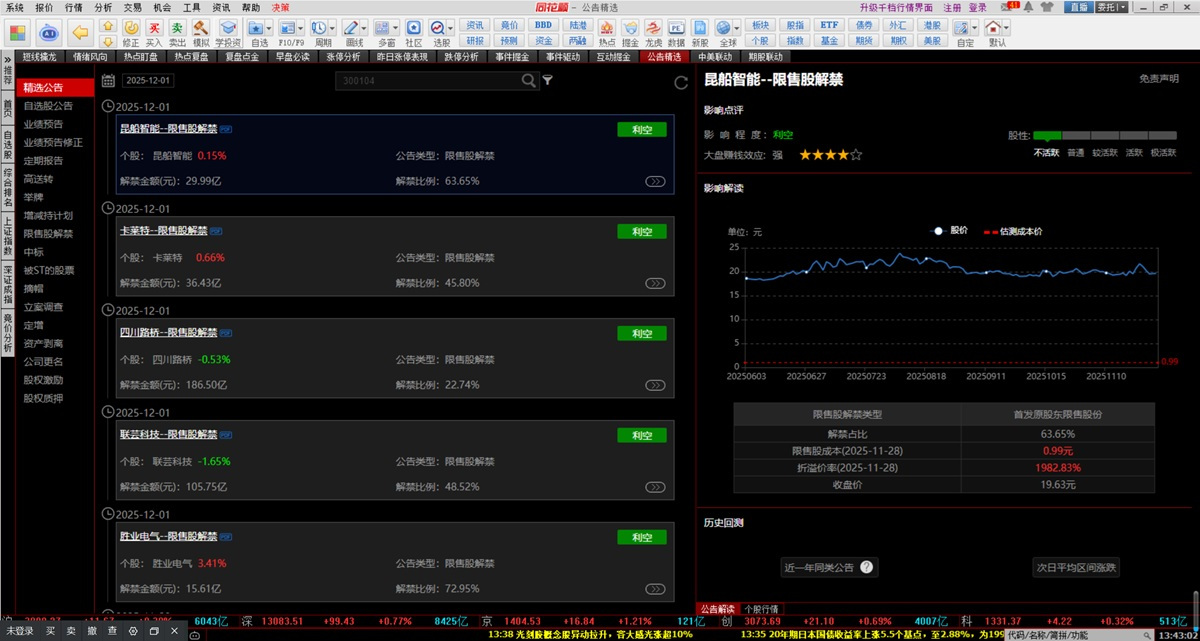Open the 卡莱特--限售股解禁 announcement link
Viewport: 1200px width, 641px height.
168,231
